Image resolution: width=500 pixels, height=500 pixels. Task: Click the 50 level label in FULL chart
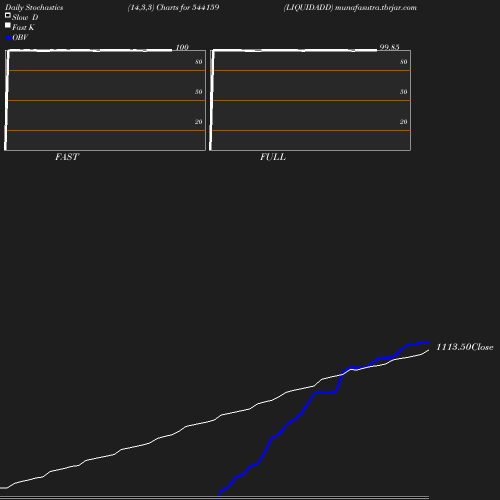point(404,92)
